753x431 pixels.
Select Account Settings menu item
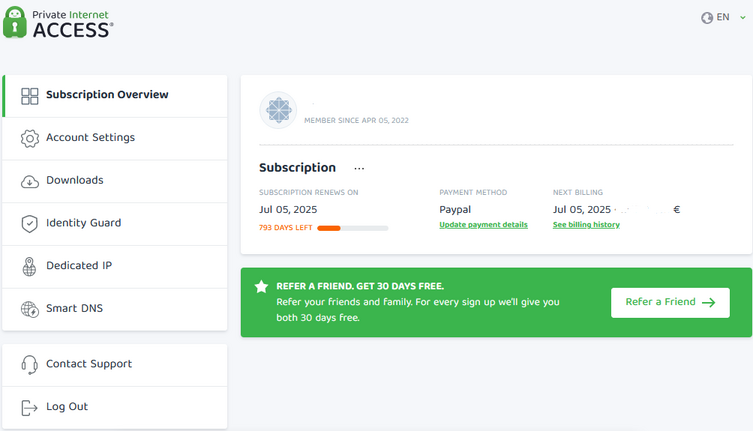tap(115, 138)
